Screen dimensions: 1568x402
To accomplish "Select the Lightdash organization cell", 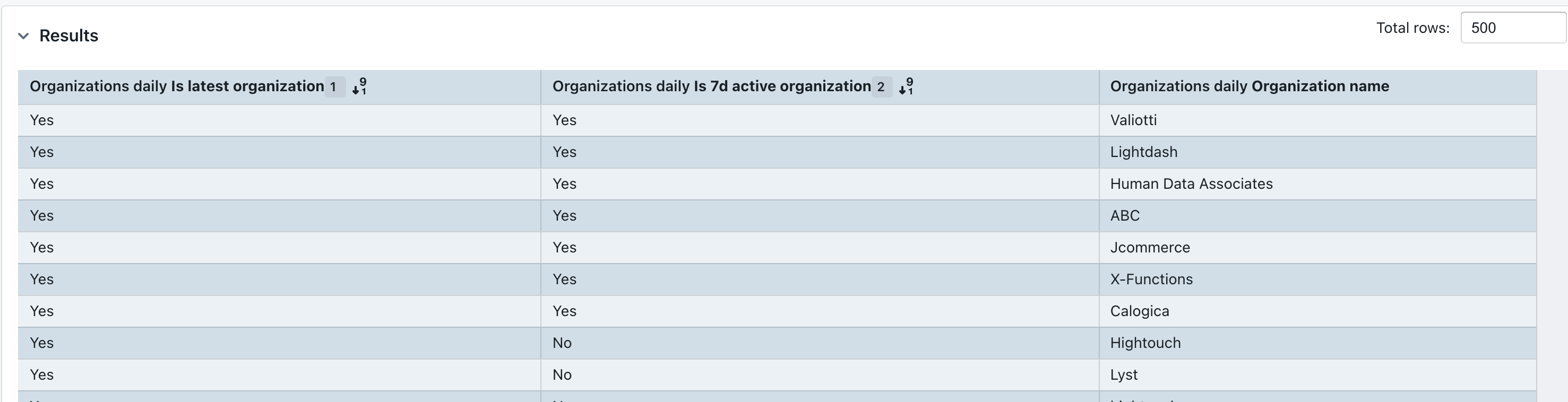I will pos(1143,152).
